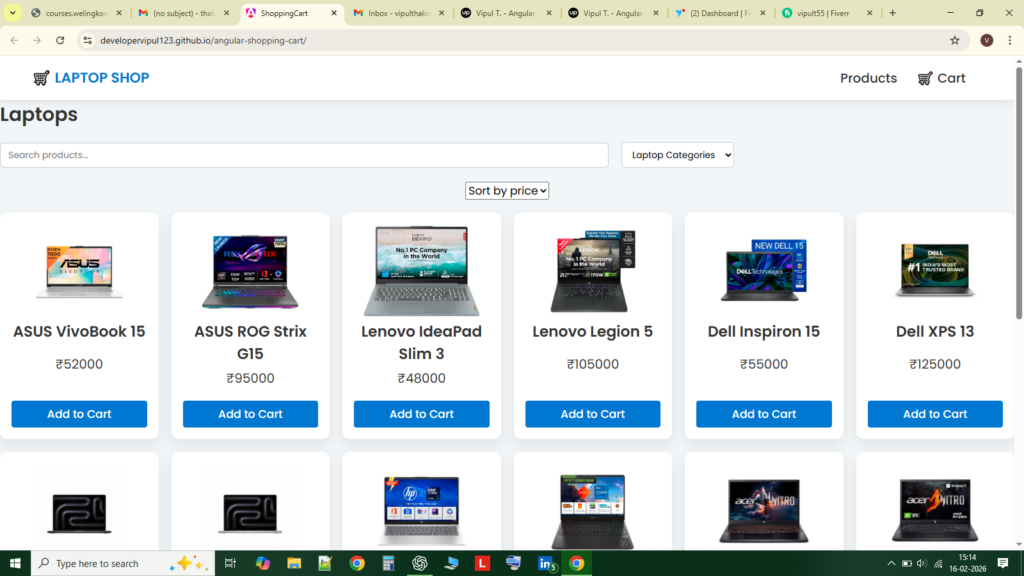Open network settings in system tray
The image size is (1024, 576).
(938, 563)
